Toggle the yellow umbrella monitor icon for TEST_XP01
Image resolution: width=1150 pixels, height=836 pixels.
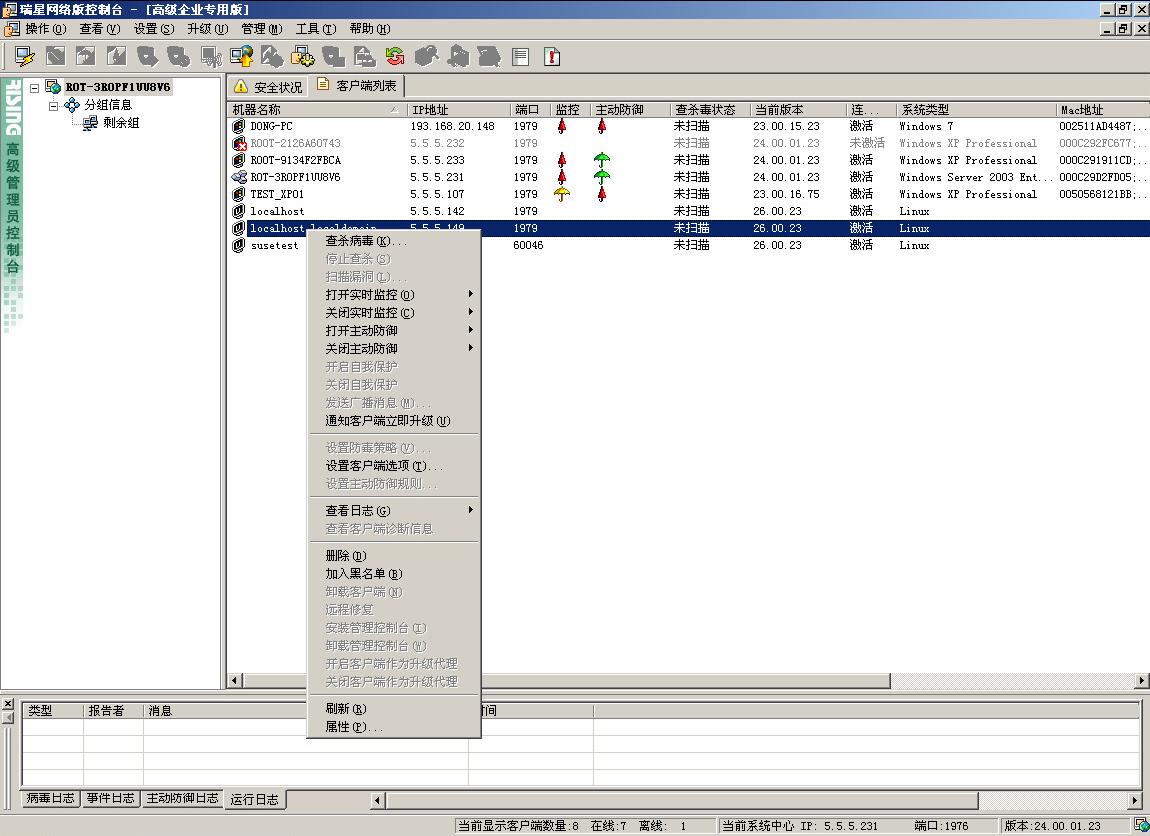click(x=563, y=194)
